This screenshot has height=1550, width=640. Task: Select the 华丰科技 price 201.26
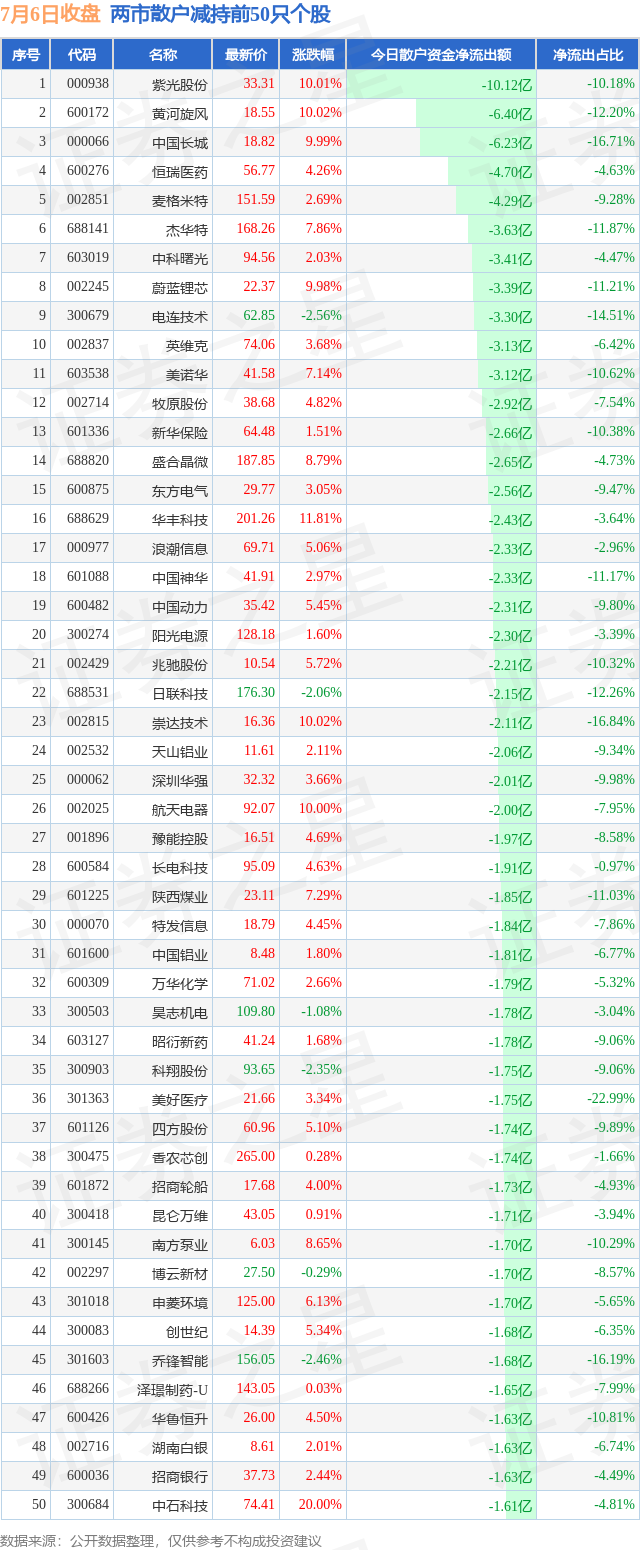click(x=255, y=519)
